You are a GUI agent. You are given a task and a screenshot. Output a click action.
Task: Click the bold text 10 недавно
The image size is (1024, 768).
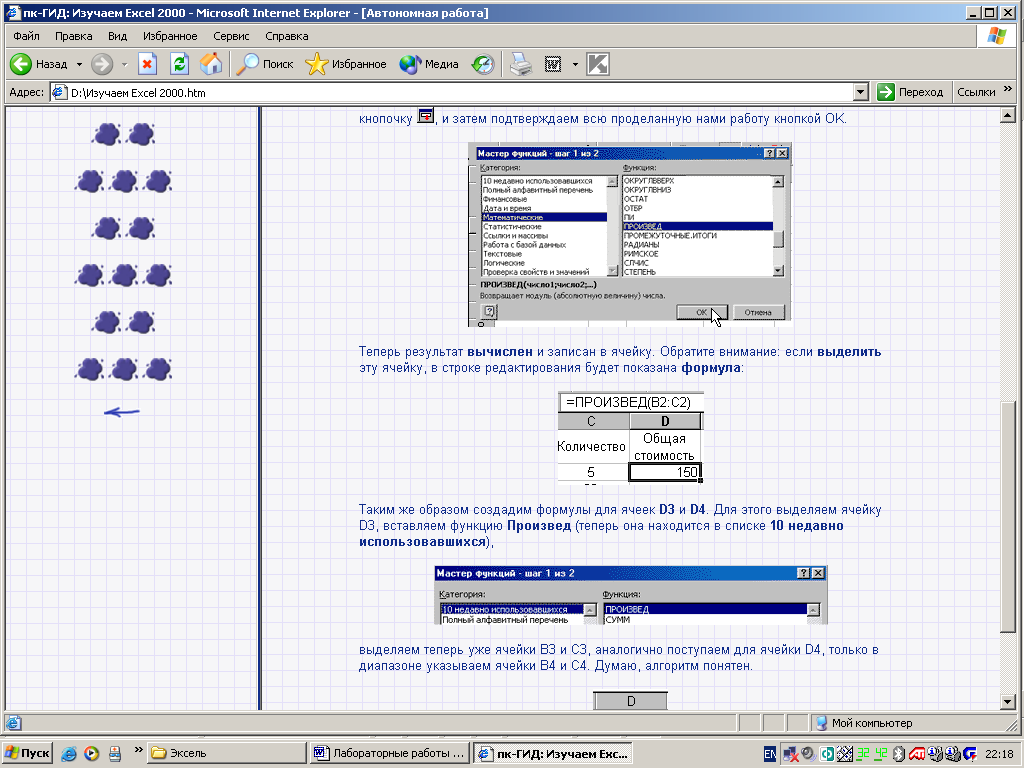point(807,526)
